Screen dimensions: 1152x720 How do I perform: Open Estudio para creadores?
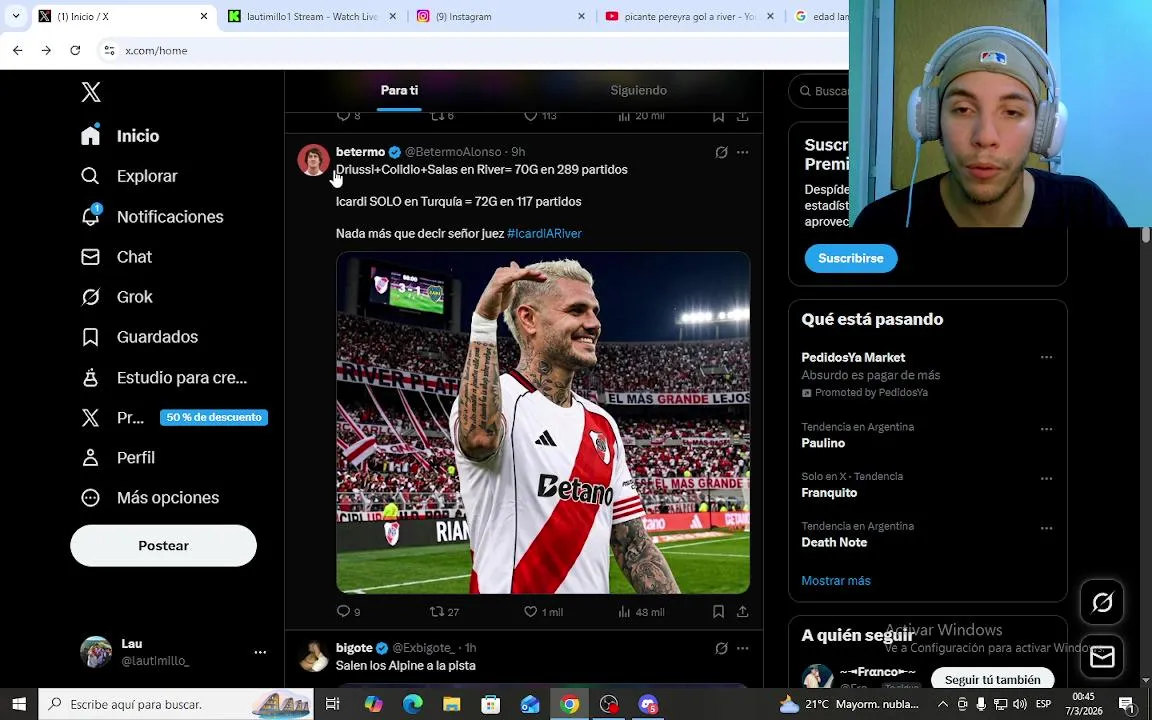pyautogui.click(x=165, y=378)
